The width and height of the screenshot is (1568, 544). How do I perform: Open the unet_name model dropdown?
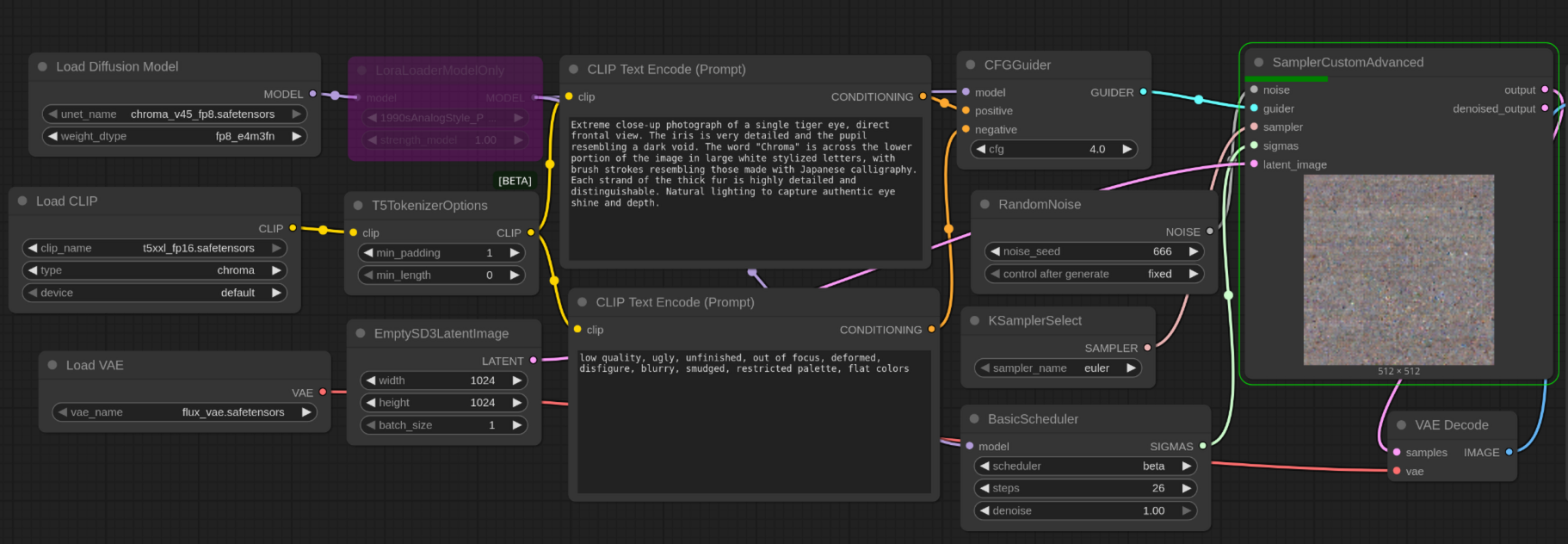pos(175,114)
